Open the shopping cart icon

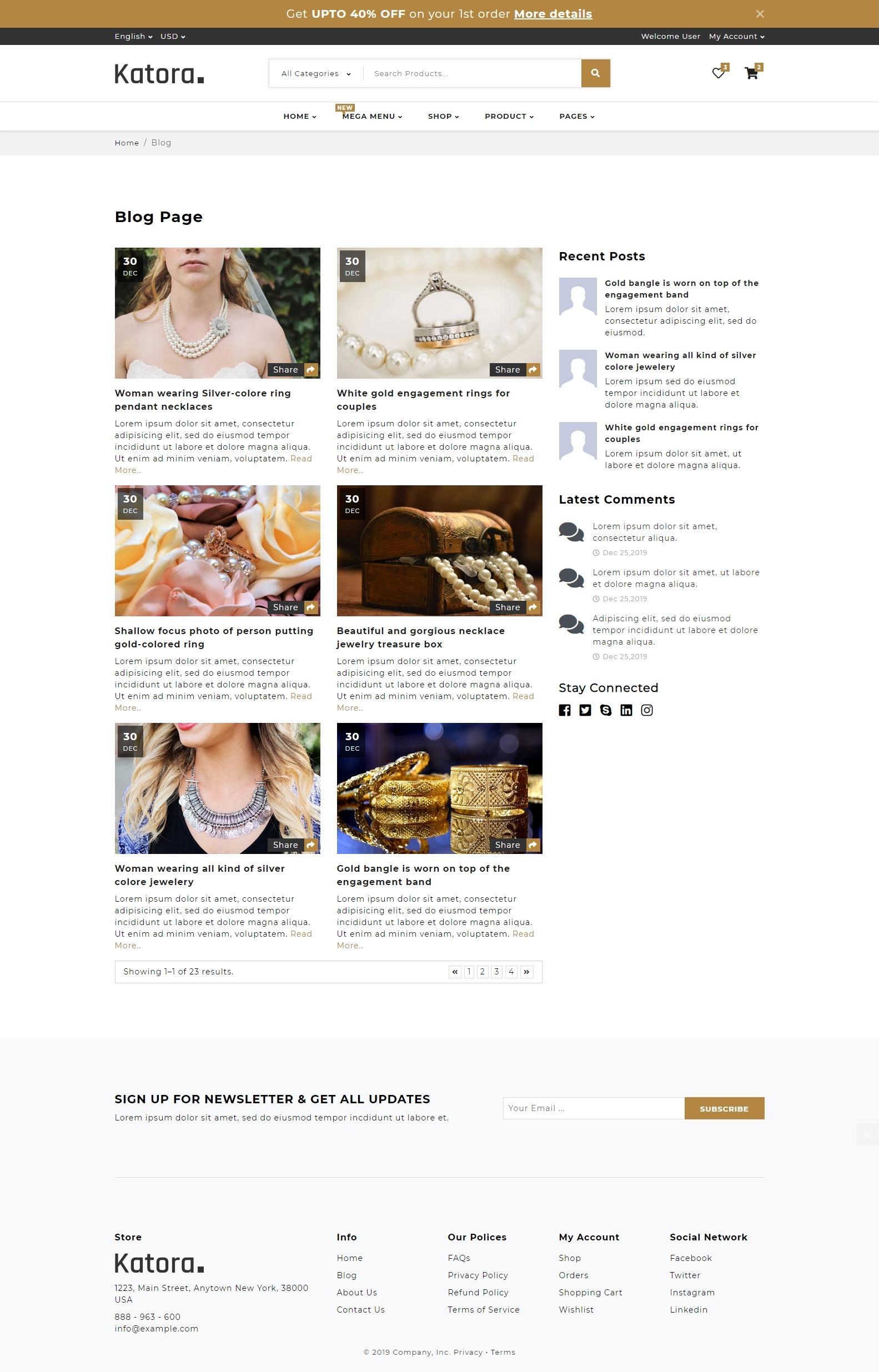[x=751, y=73]
